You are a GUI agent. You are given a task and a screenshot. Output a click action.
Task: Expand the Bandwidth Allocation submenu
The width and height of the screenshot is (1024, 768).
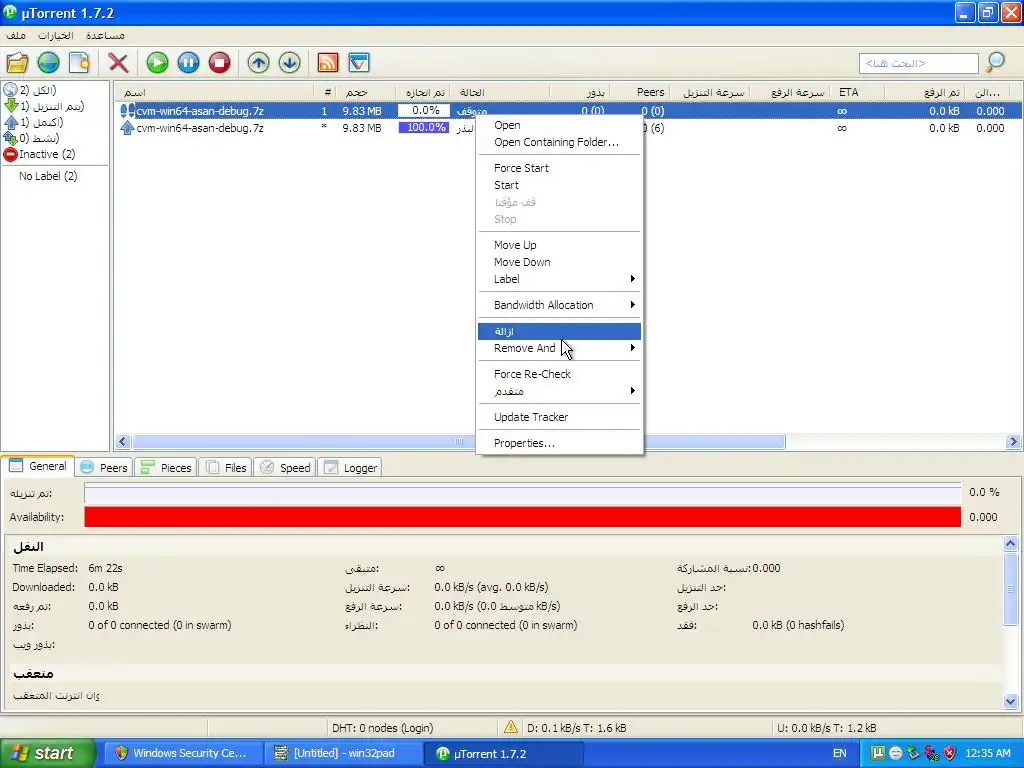(559, 305)
